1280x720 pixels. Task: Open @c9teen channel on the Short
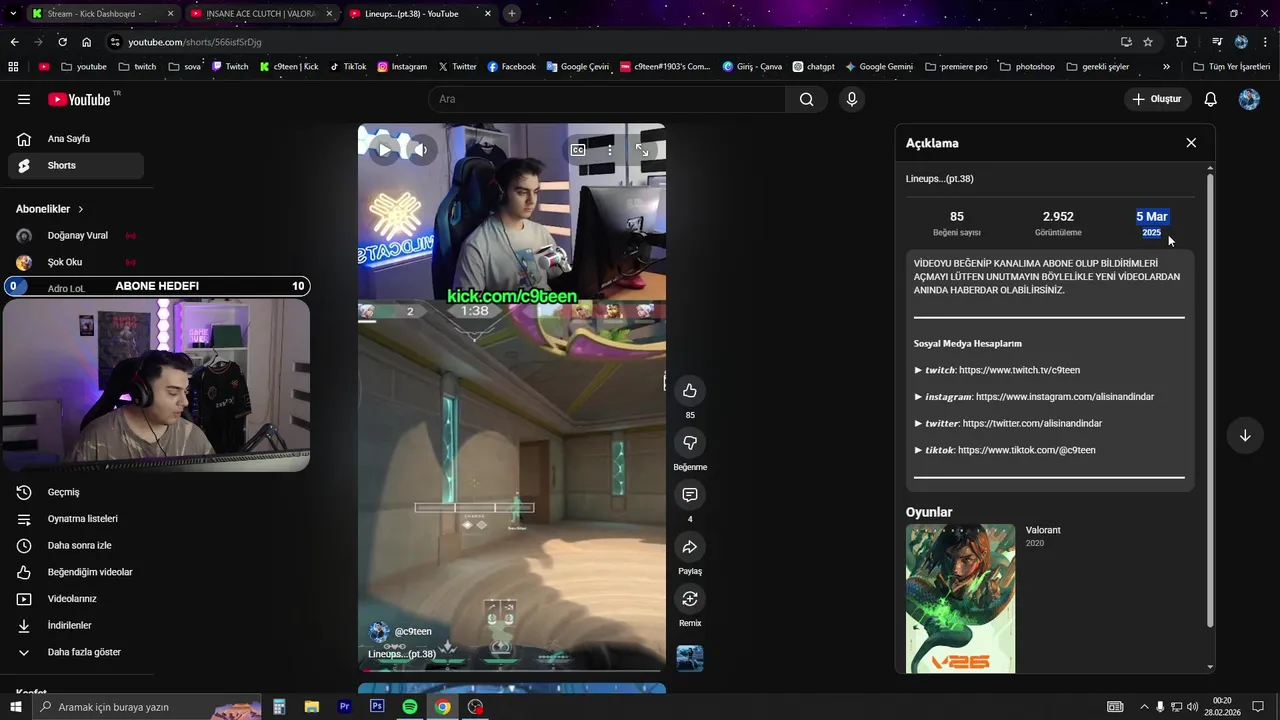[413, 631]
